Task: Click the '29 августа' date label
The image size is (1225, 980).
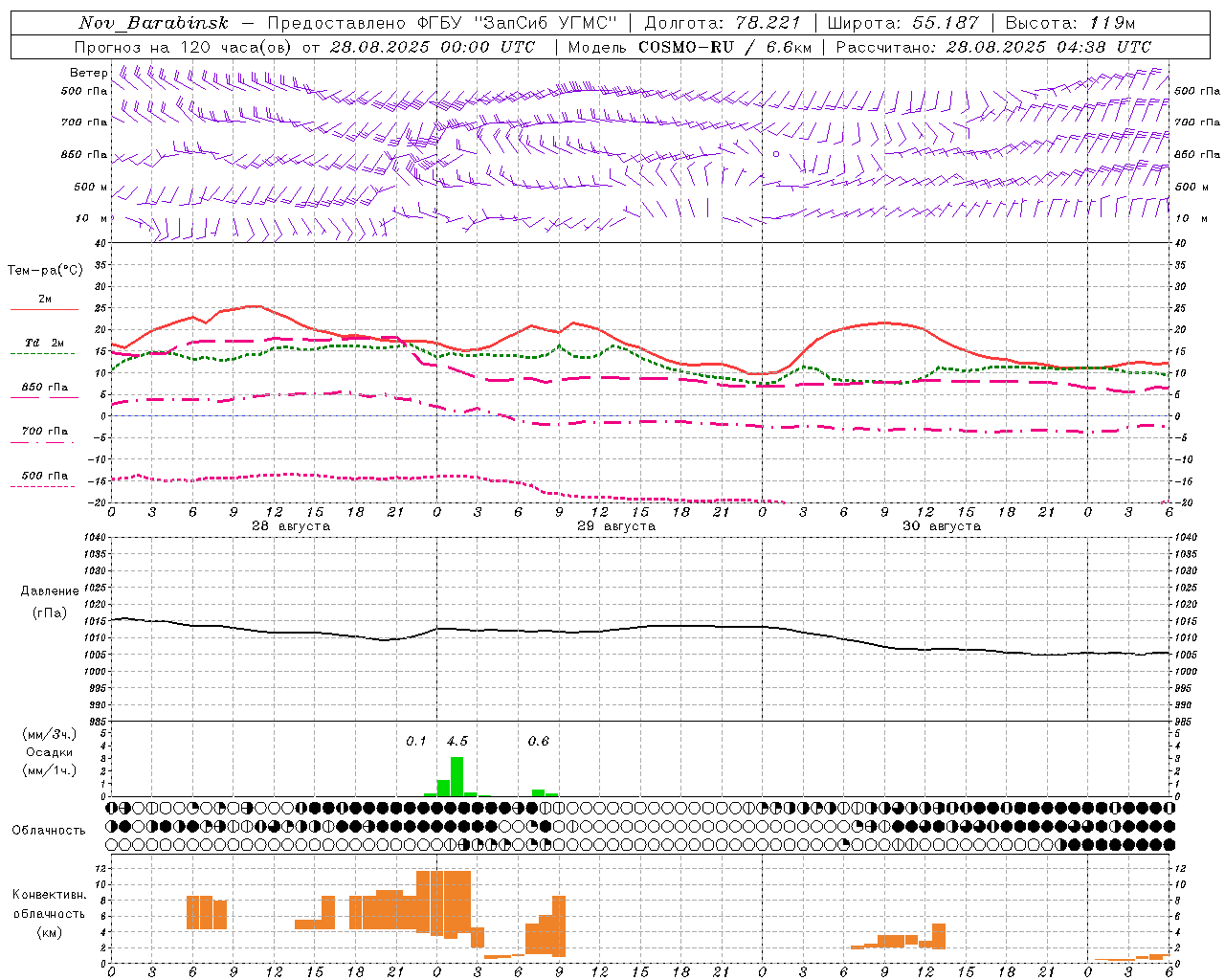Action: (616, 526)
